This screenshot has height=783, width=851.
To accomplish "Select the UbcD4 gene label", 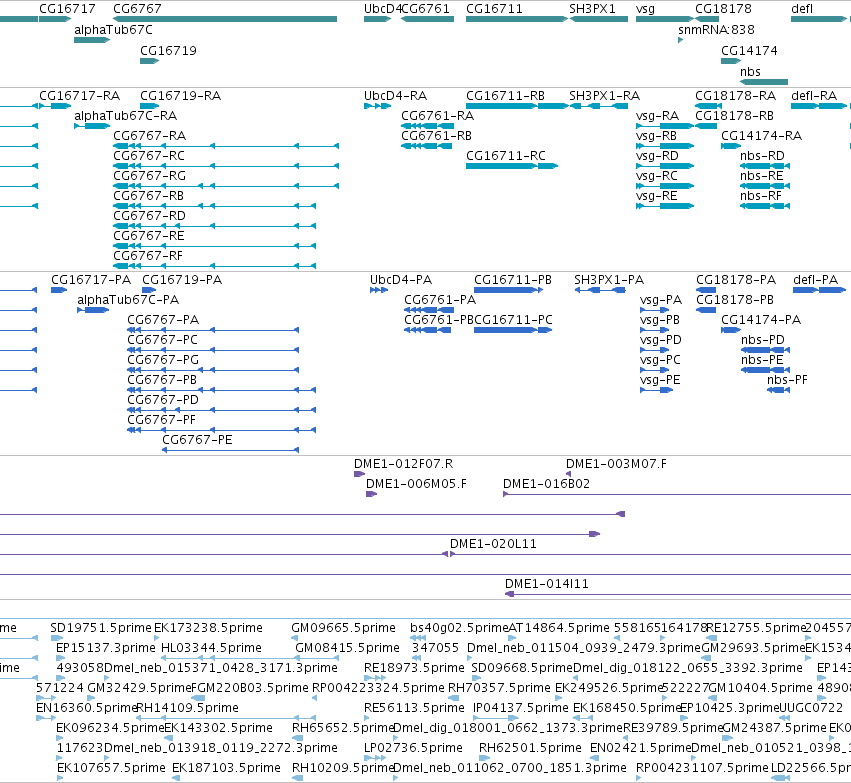I will pyautogui.click(x=383, y=9).
